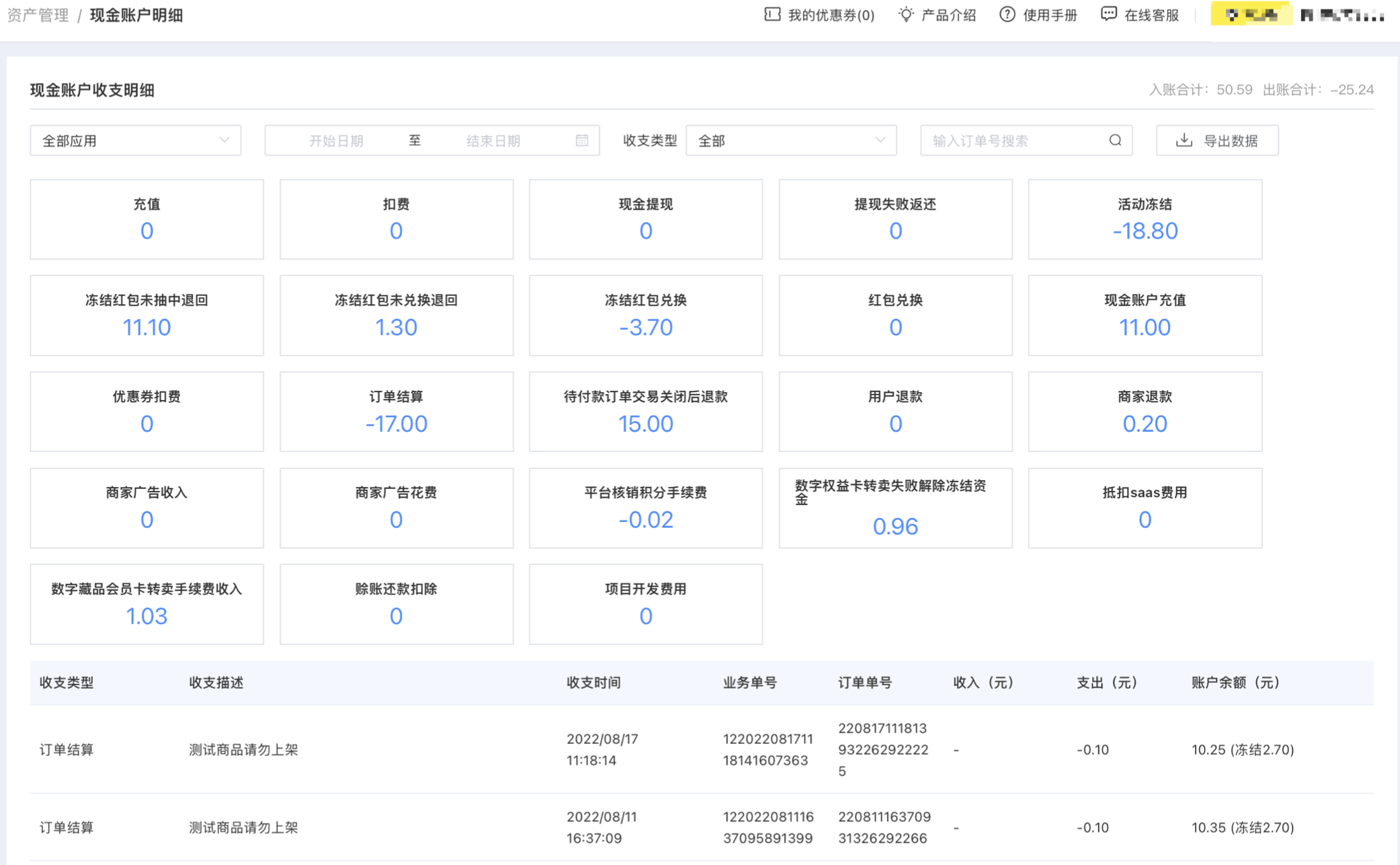This screenshot has height=865, width=1400.
Task: Click the lightbulb product intro icon
Action: (x=906, y=14)
